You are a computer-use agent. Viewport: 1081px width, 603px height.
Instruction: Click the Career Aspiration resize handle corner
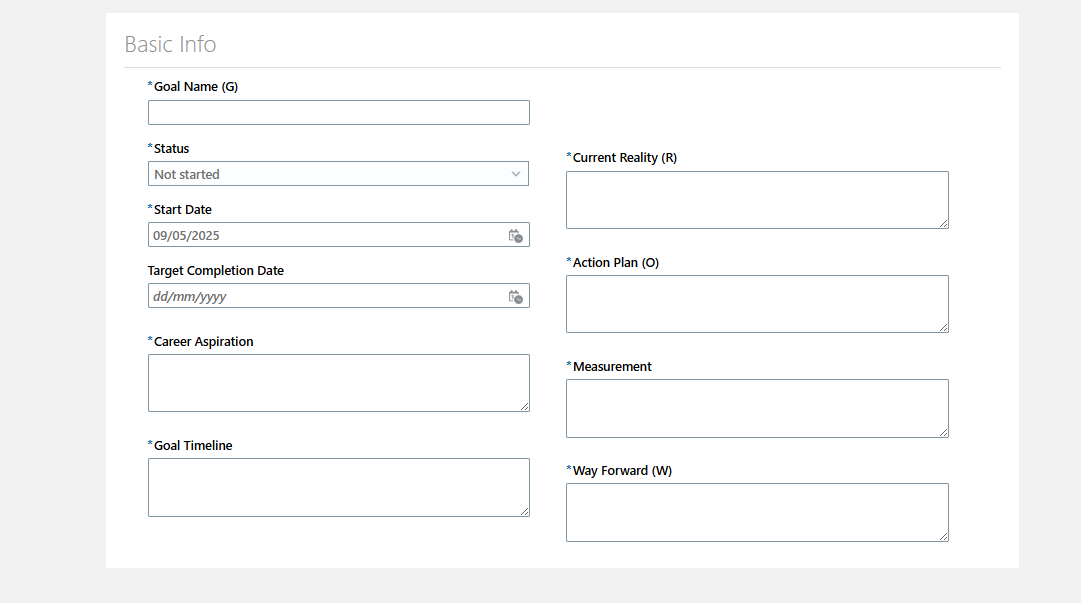[x=525, y=407]
